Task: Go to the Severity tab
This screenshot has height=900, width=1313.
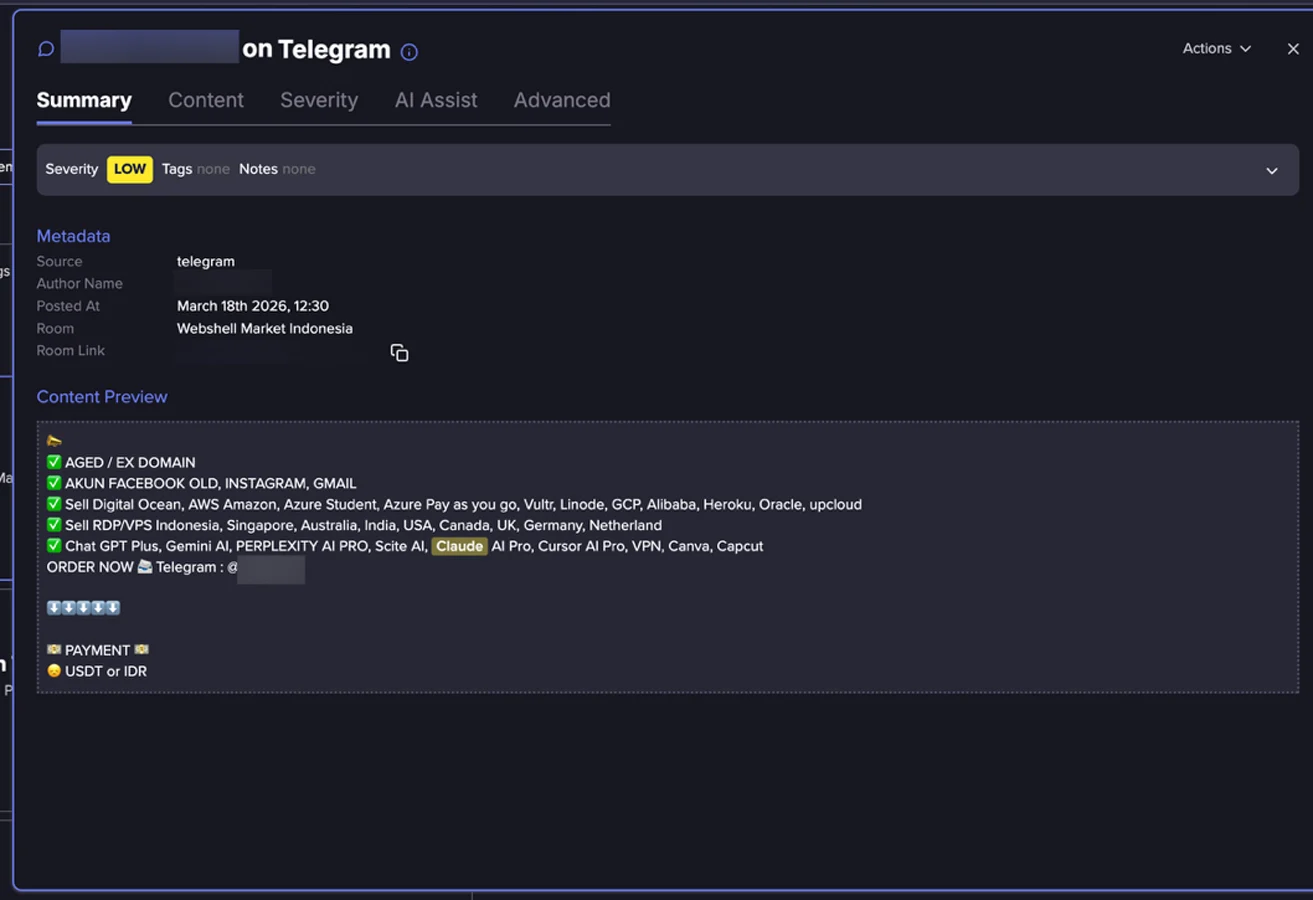Action: [x=319, y=100]
